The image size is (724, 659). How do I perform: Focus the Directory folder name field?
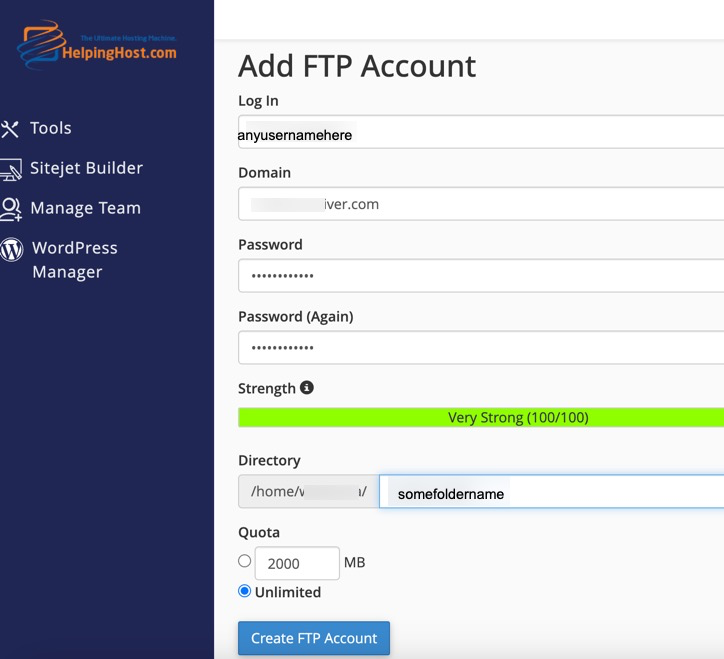[551, 491]
